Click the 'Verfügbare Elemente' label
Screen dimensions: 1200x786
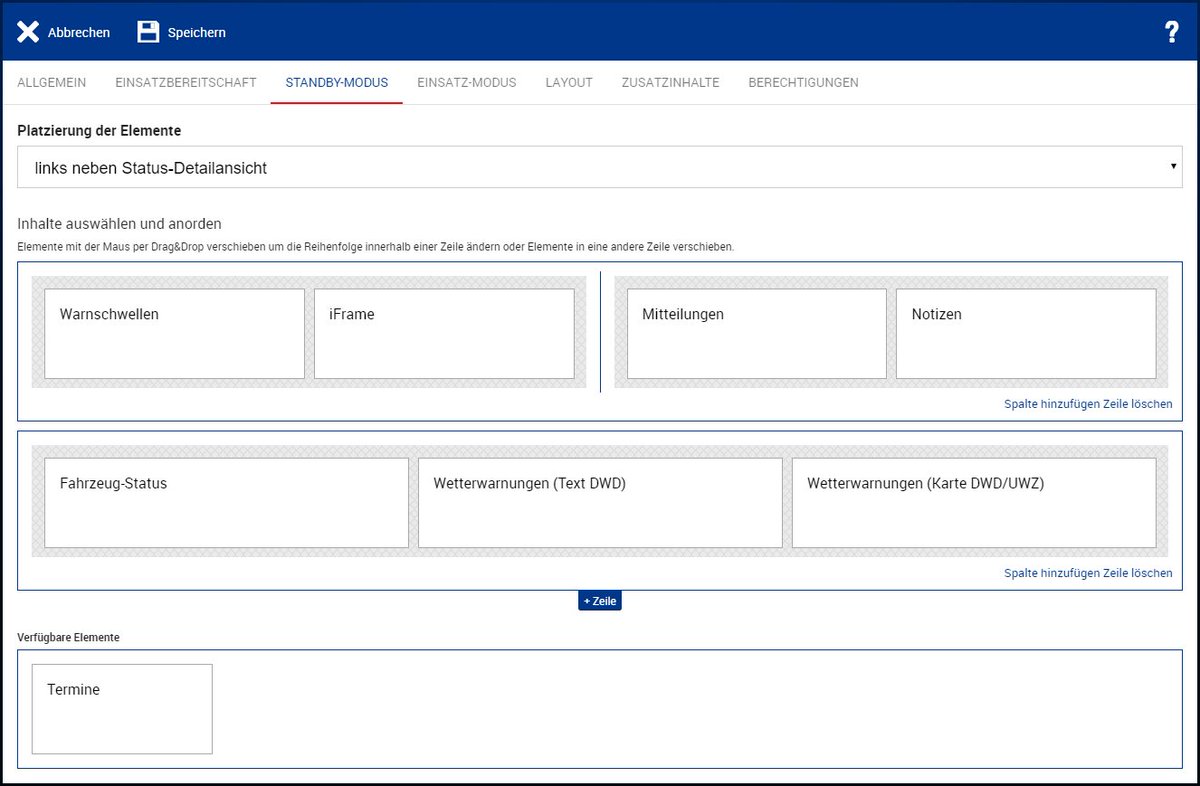click(x=68, y=637)
